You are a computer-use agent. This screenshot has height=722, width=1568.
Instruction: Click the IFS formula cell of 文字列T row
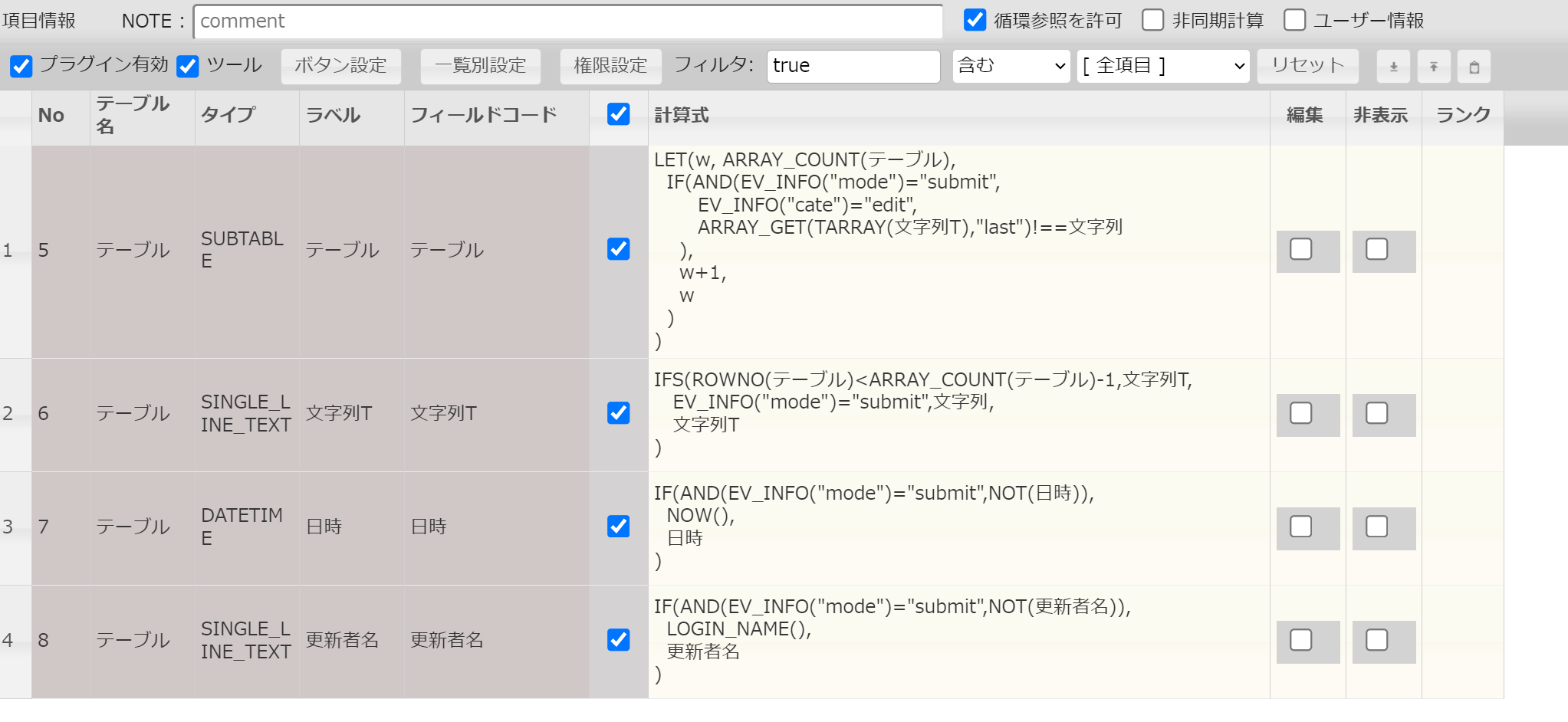(x=959, y=415)
